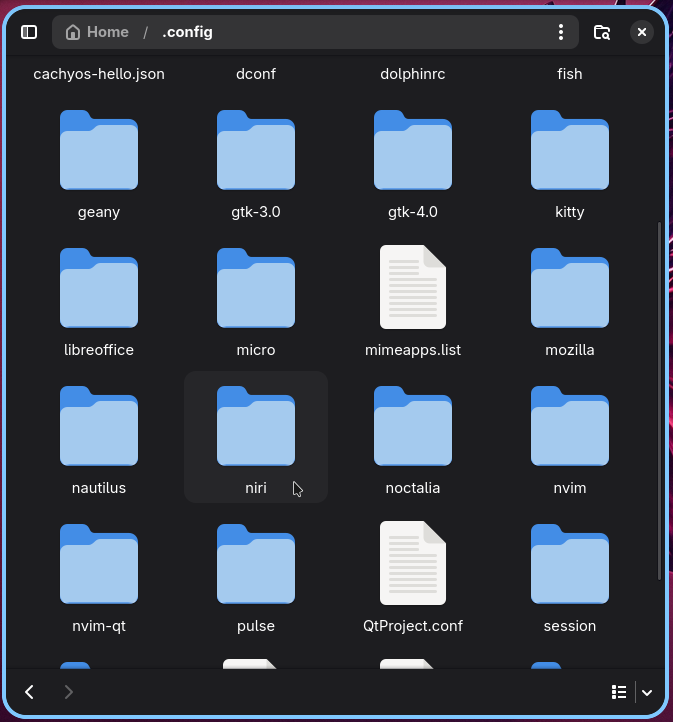Click the fish label
673x722 pixels.
coord(570,74)
